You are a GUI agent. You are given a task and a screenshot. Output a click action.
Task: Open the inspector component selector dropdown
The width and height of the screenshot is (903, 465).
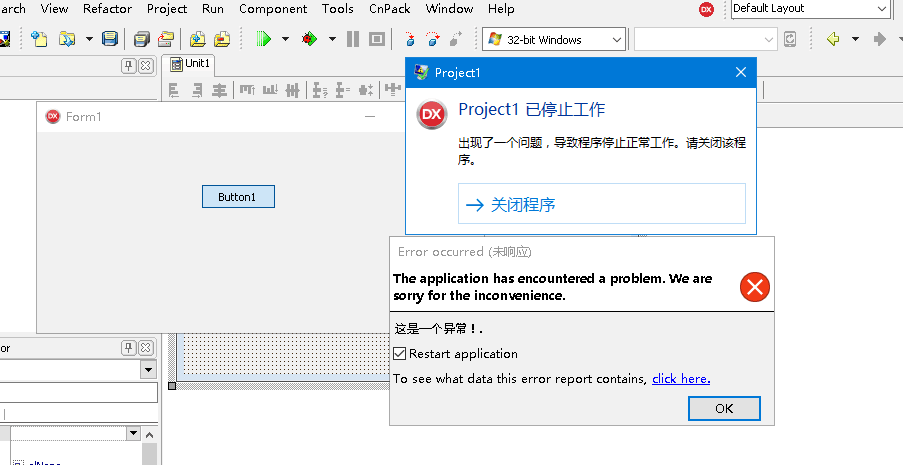tap(149, 369)
